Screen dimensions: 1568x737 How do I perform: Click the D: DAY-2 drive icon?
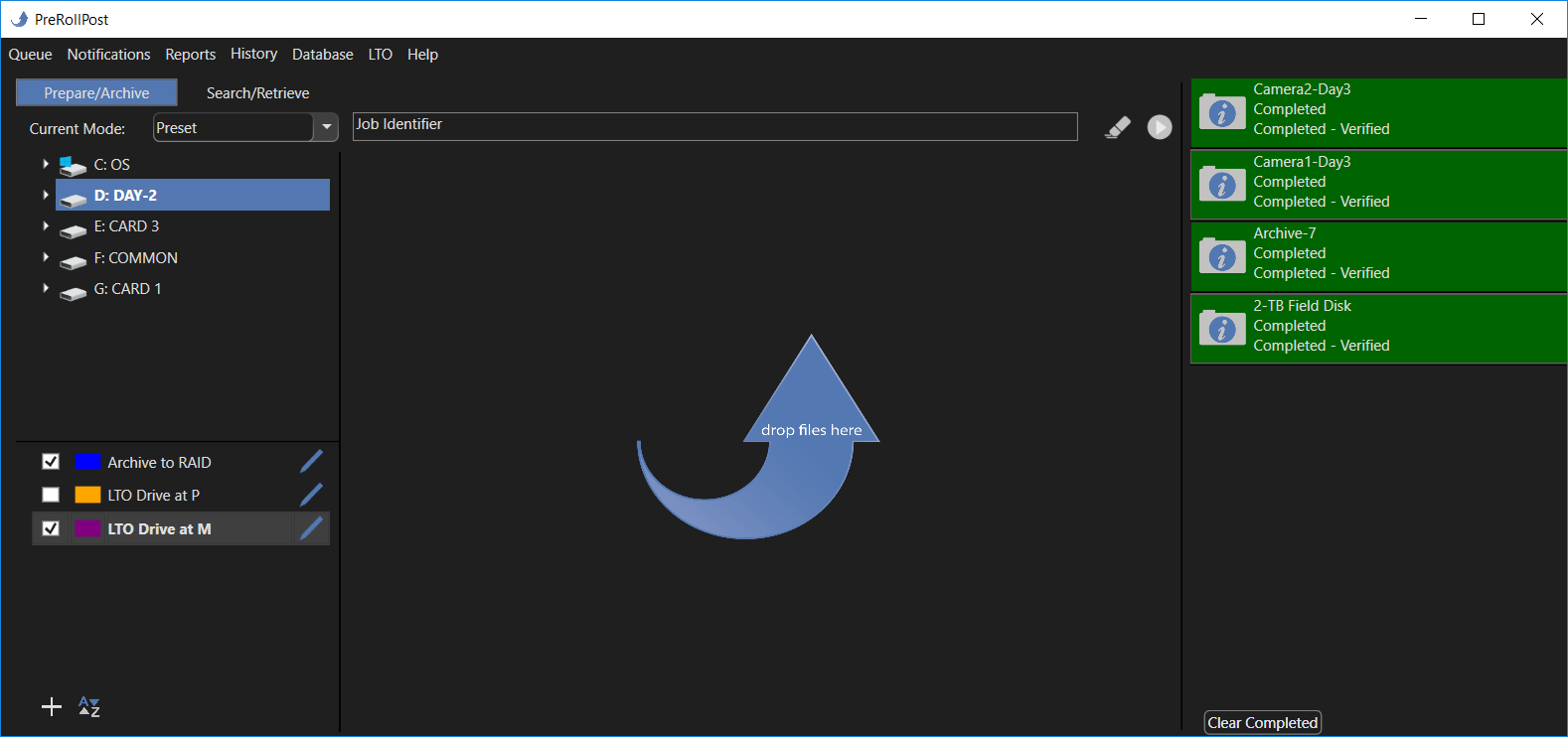73,199
